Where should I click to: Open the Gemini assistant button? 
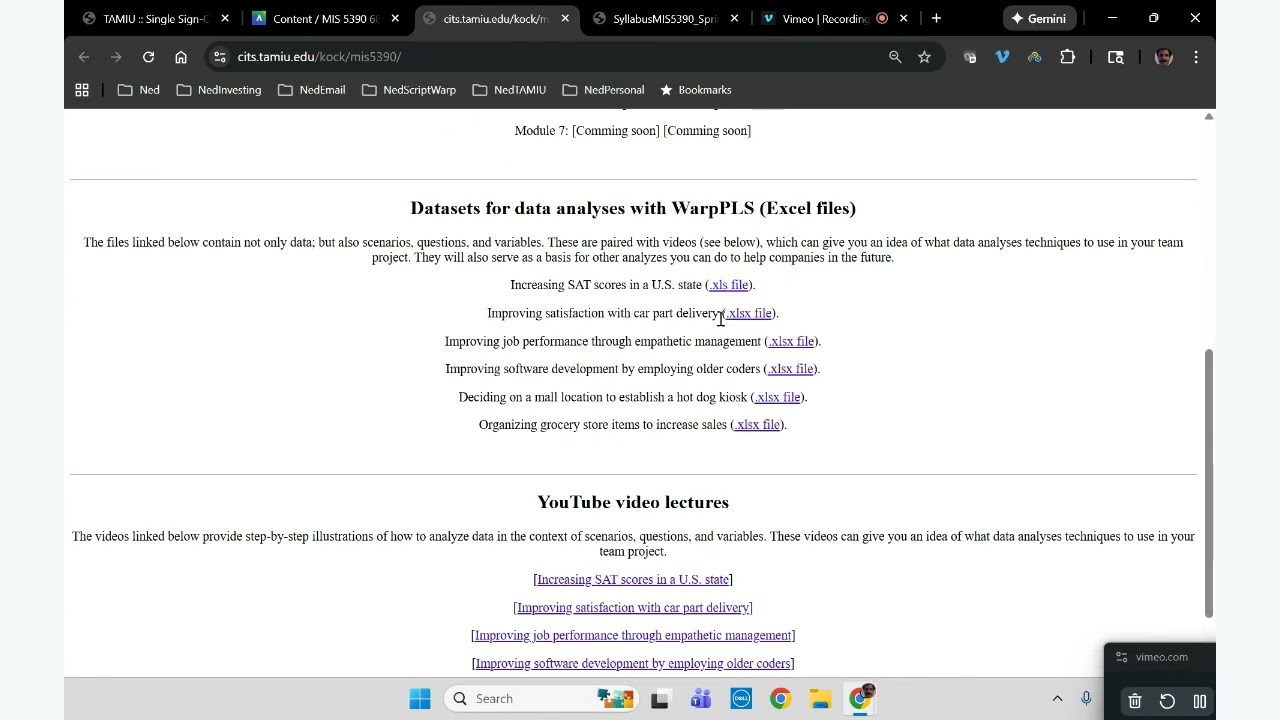pos(1038,18)
